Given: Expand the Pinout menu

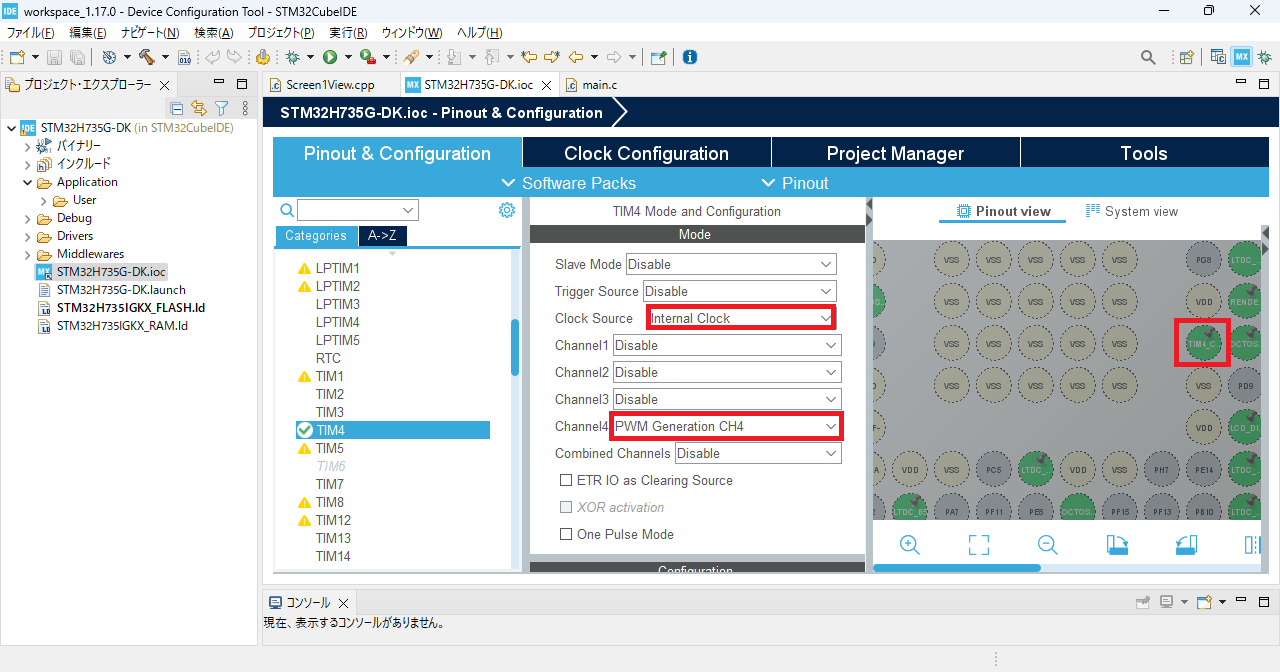Looking at the screenshot, I should tap(795, 183).
